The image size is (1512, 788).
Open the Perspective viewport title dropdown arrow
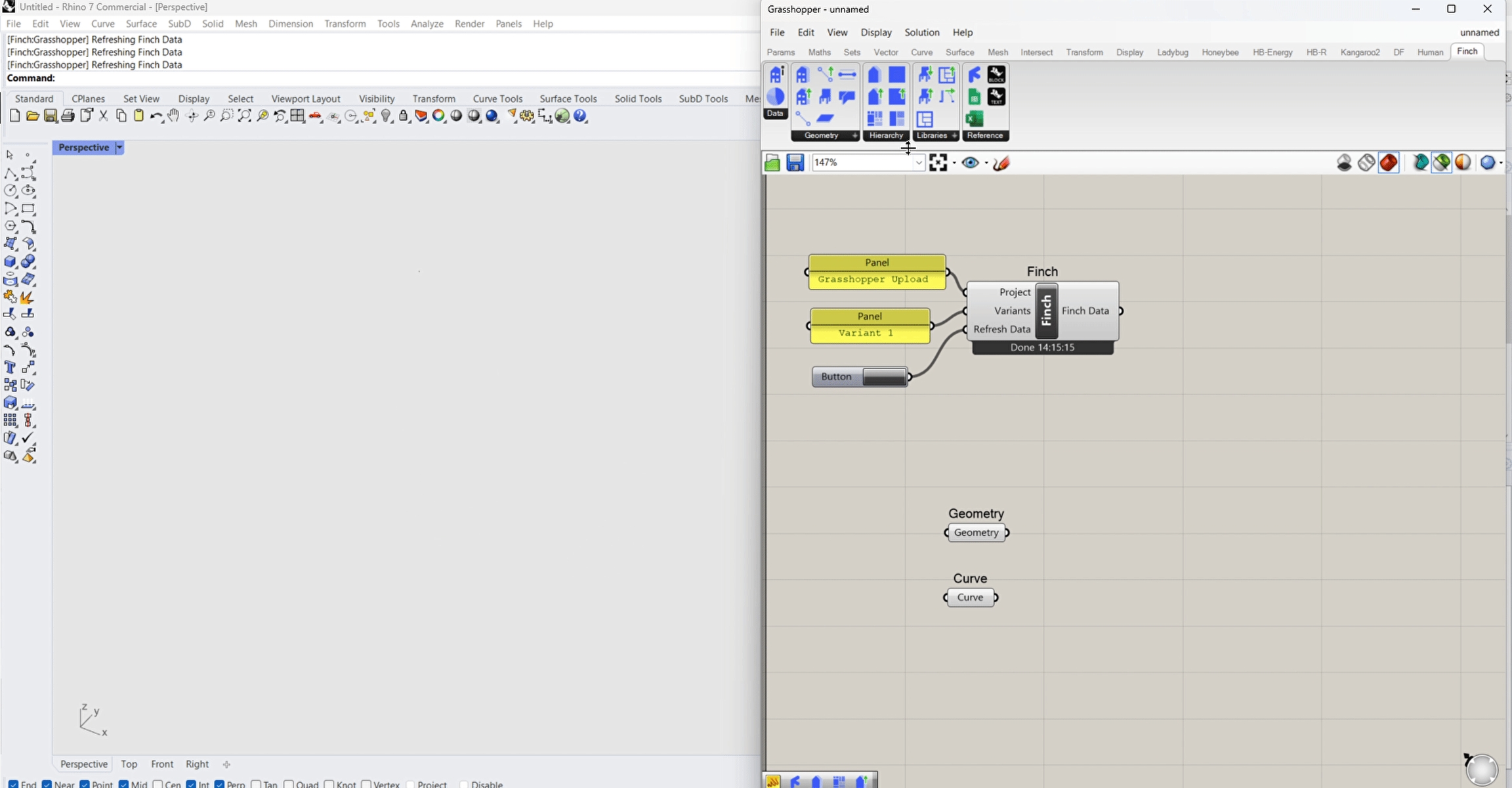119,148
